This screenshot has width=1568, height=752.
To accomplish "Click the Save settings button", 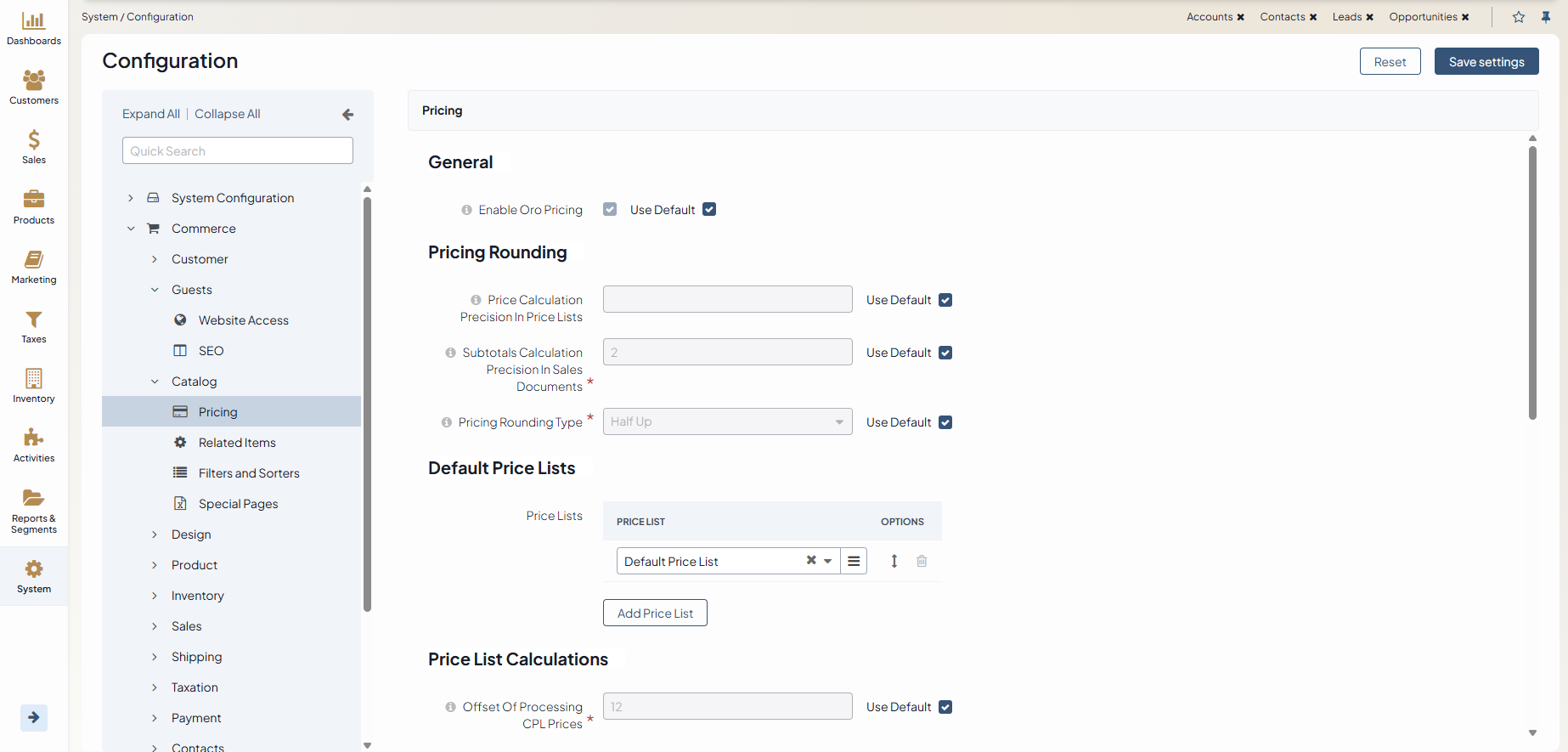I will [1486, 62].
